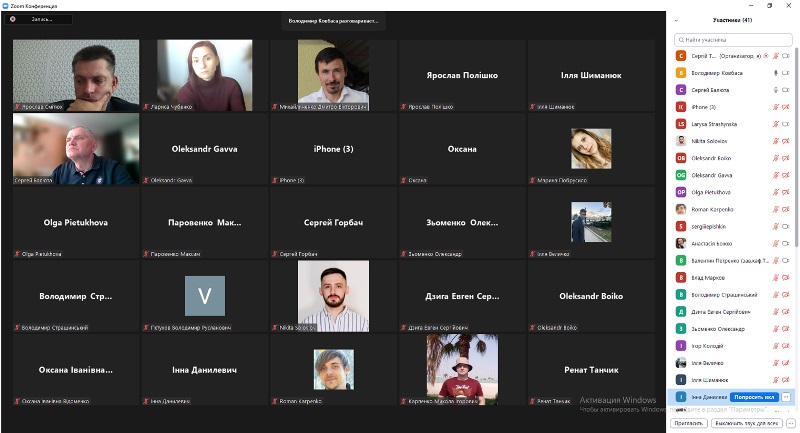
Task: Click the OG avatar of Oleksandr Gavva in the list
Action: point(681,175)
